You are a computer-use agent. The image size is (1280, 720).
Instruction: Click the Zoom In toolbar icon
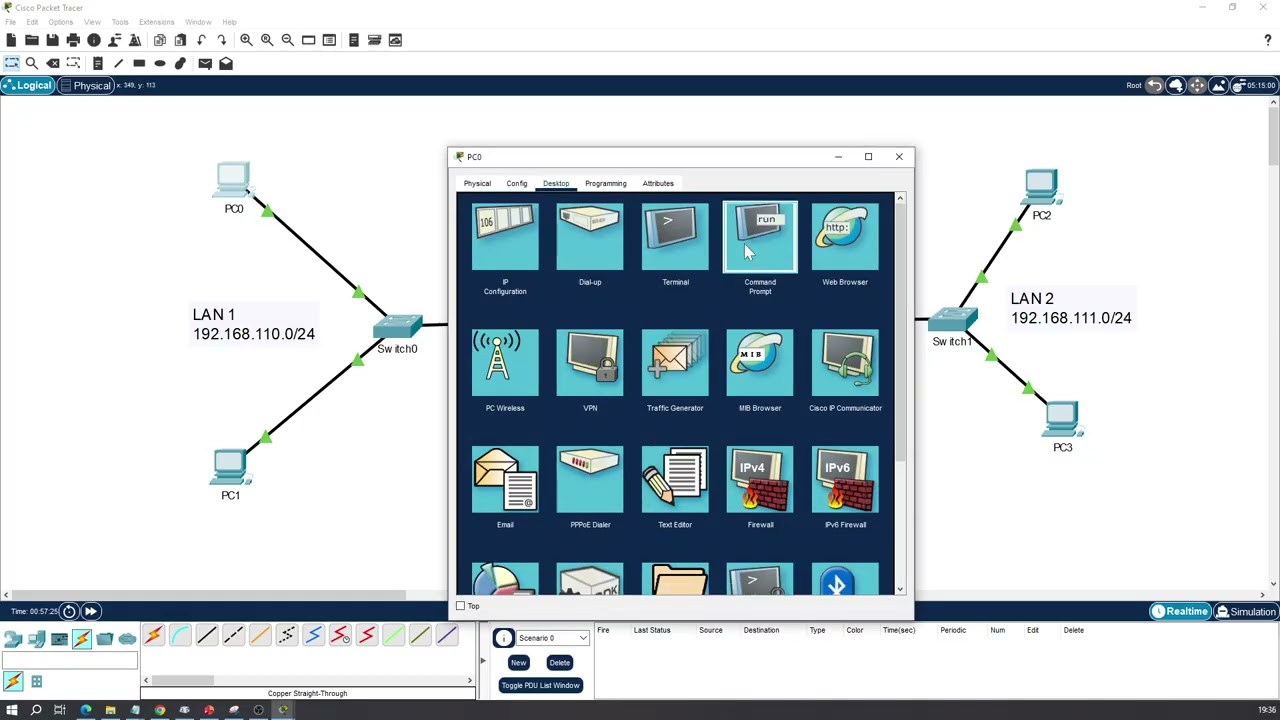[x=246, y=40]
